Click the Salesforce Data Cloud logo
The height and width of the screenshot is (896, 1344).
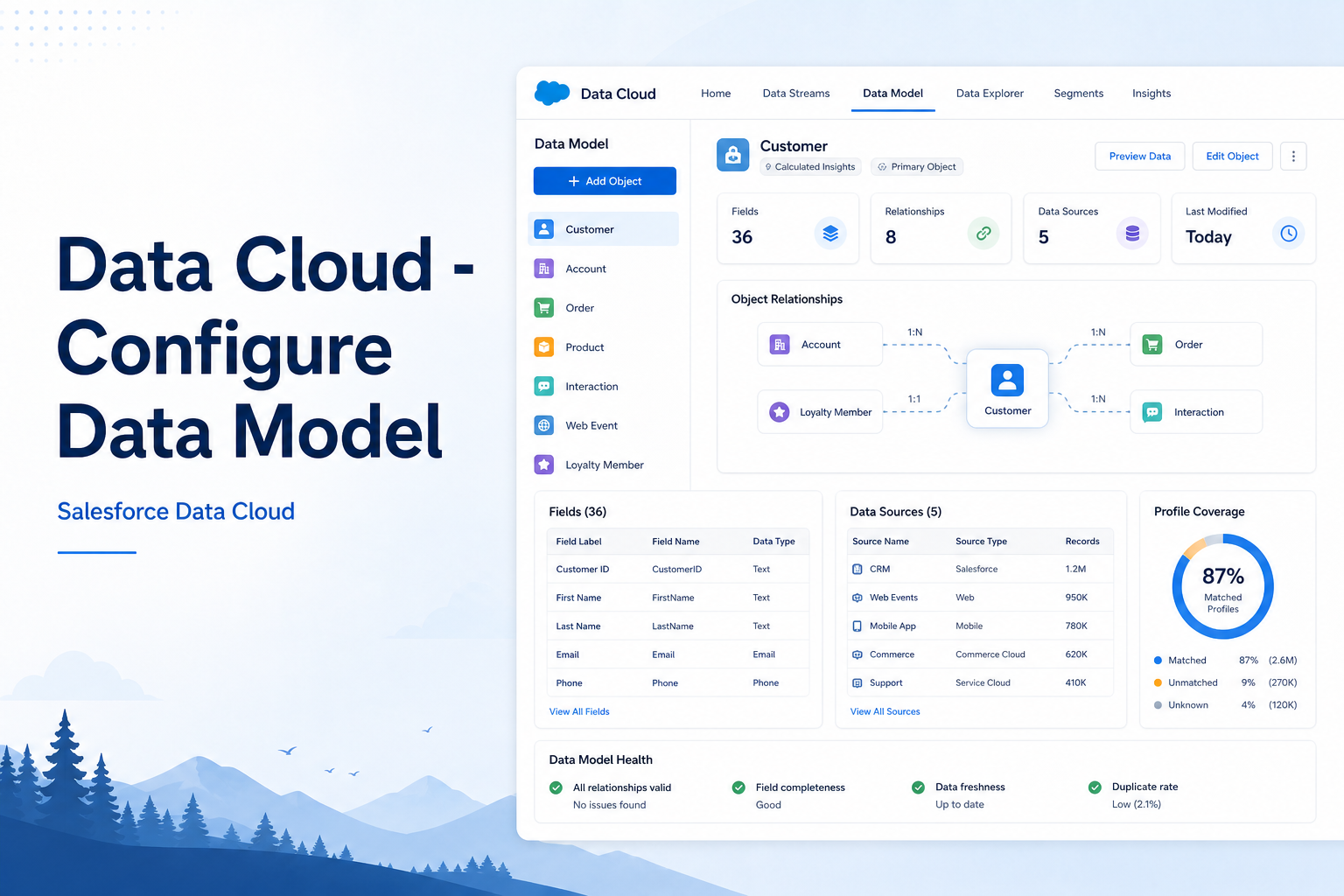(552, 93)
